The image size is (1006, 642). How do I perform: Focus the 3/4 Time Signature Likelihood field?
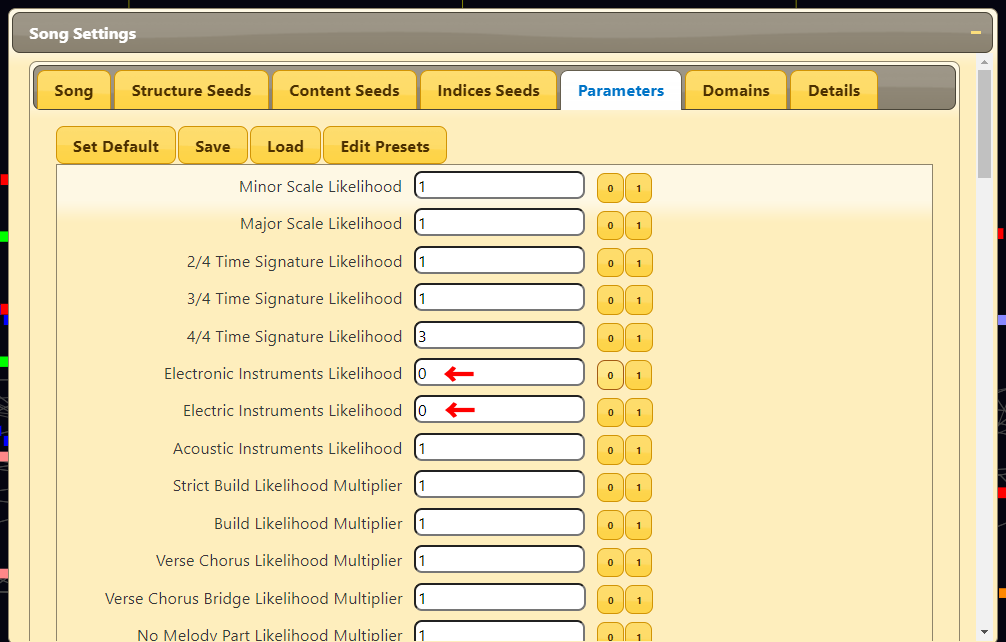pyautogui.click(x=499, y=298)
